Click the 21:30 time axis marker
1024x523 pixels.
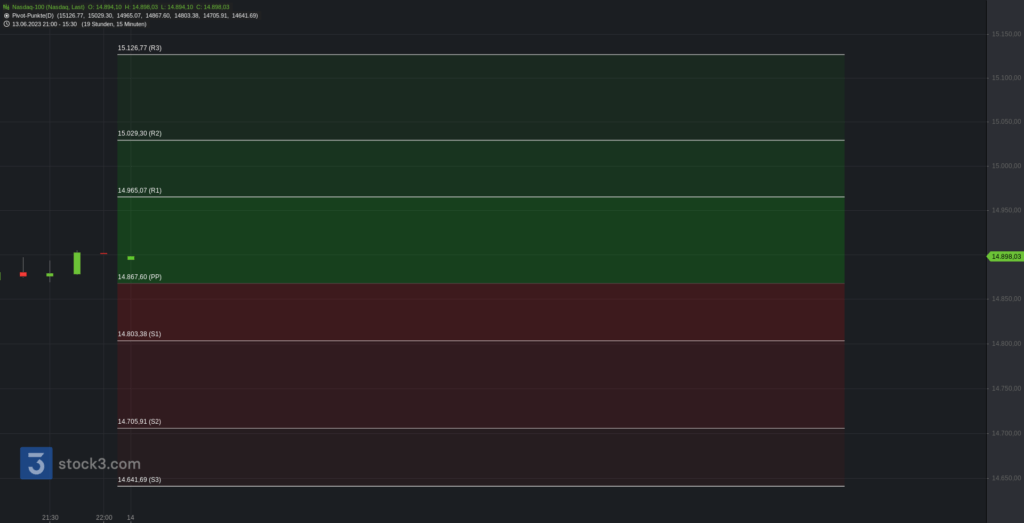coord(50,517)
